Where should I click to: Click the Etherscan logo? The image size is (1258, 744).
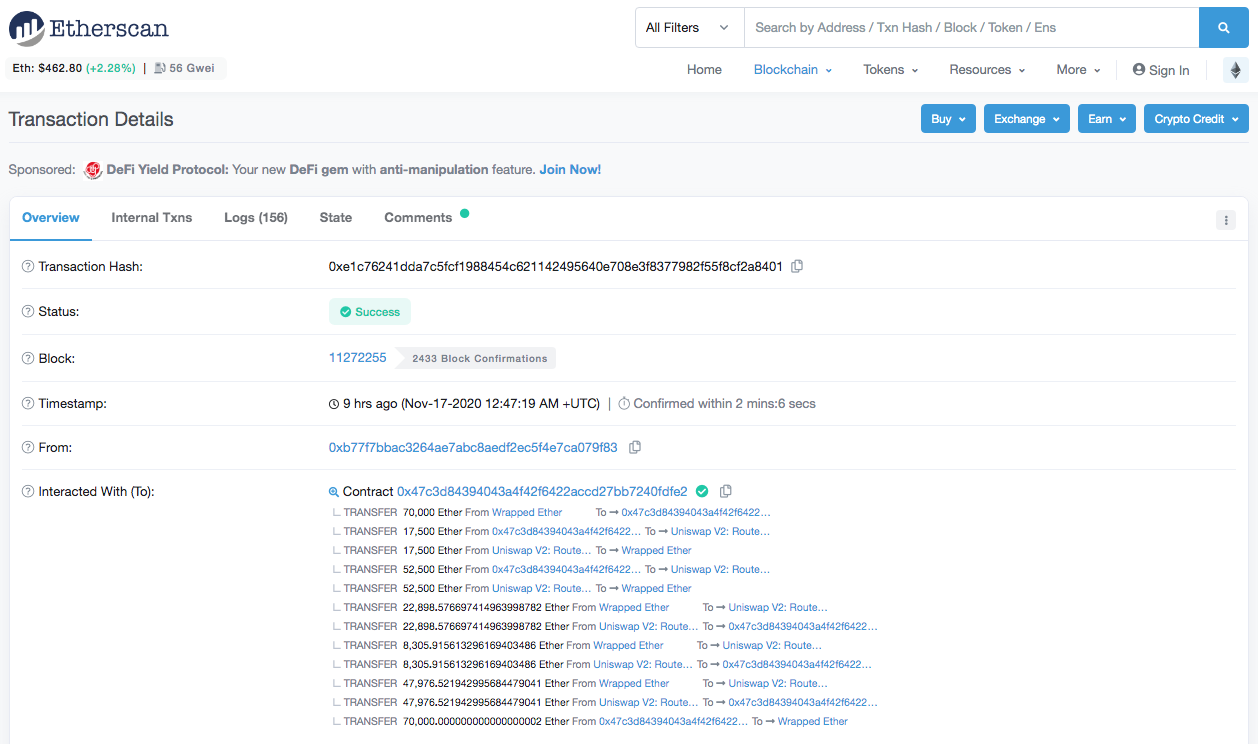(x=89, y=28)
